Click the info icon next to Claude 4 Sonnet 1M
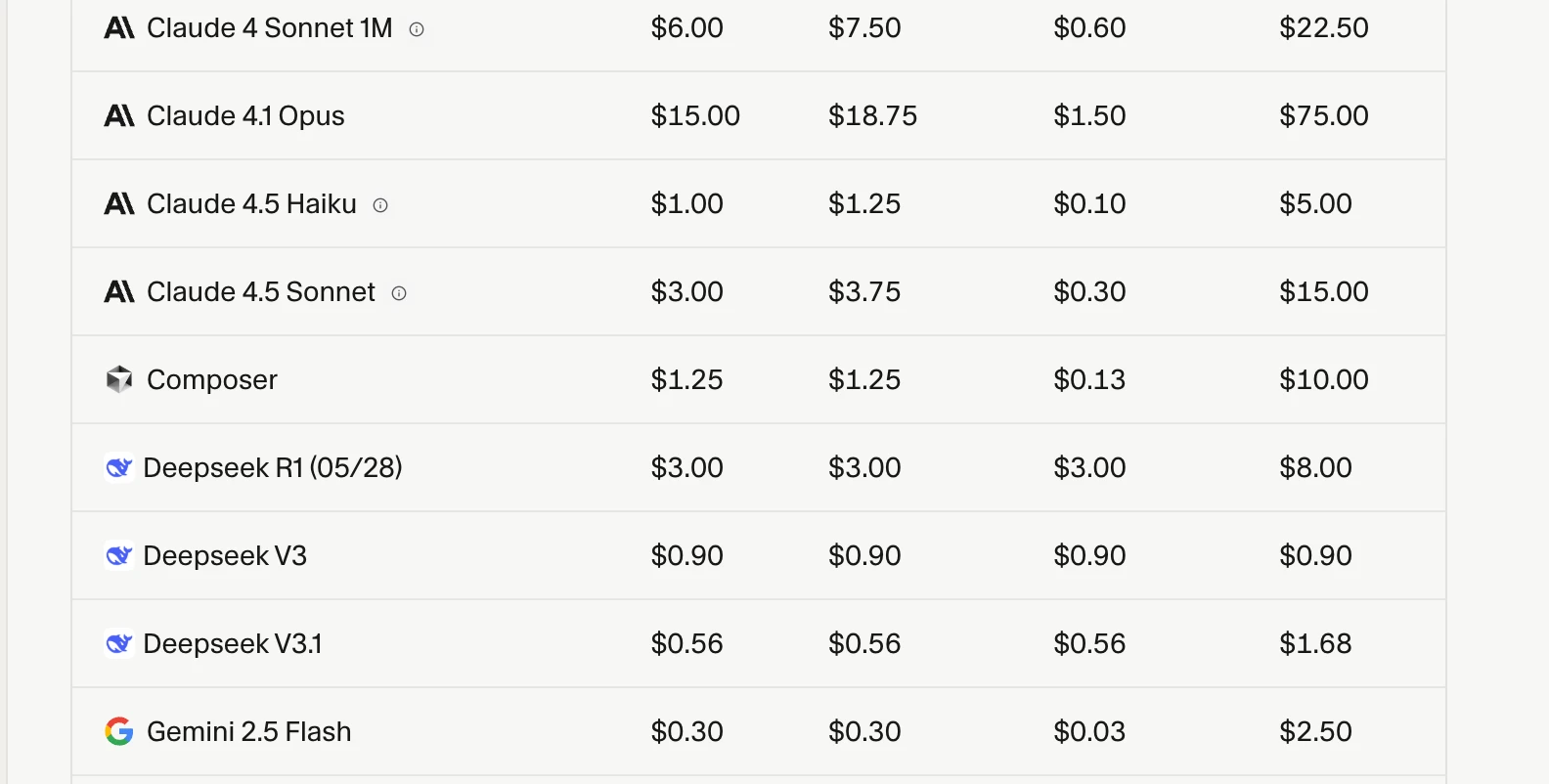The image size is (1549, 784). point(417,29)
